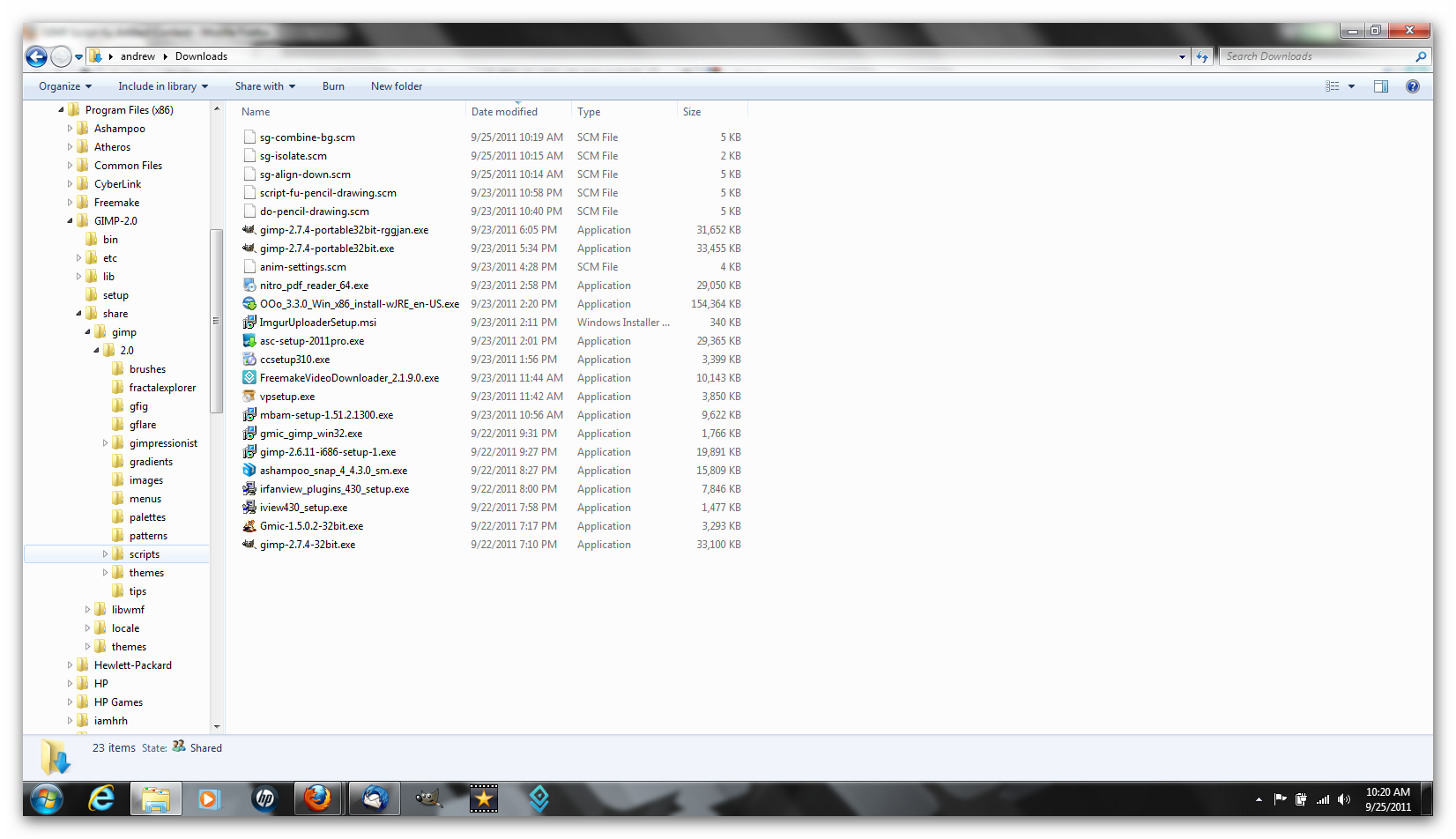1456x839 pixels.
Task: Select the file named gimp-2.6.11-i686-setup-1.exe
Action: (328, 452)
